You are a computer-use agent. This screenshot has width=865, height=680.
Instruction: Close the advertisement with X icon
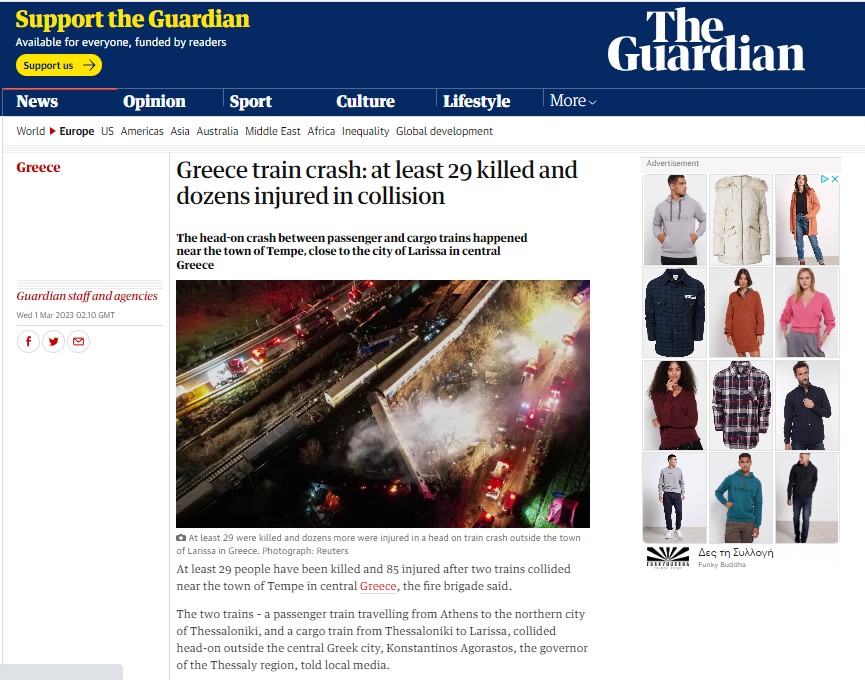(835, 179)
